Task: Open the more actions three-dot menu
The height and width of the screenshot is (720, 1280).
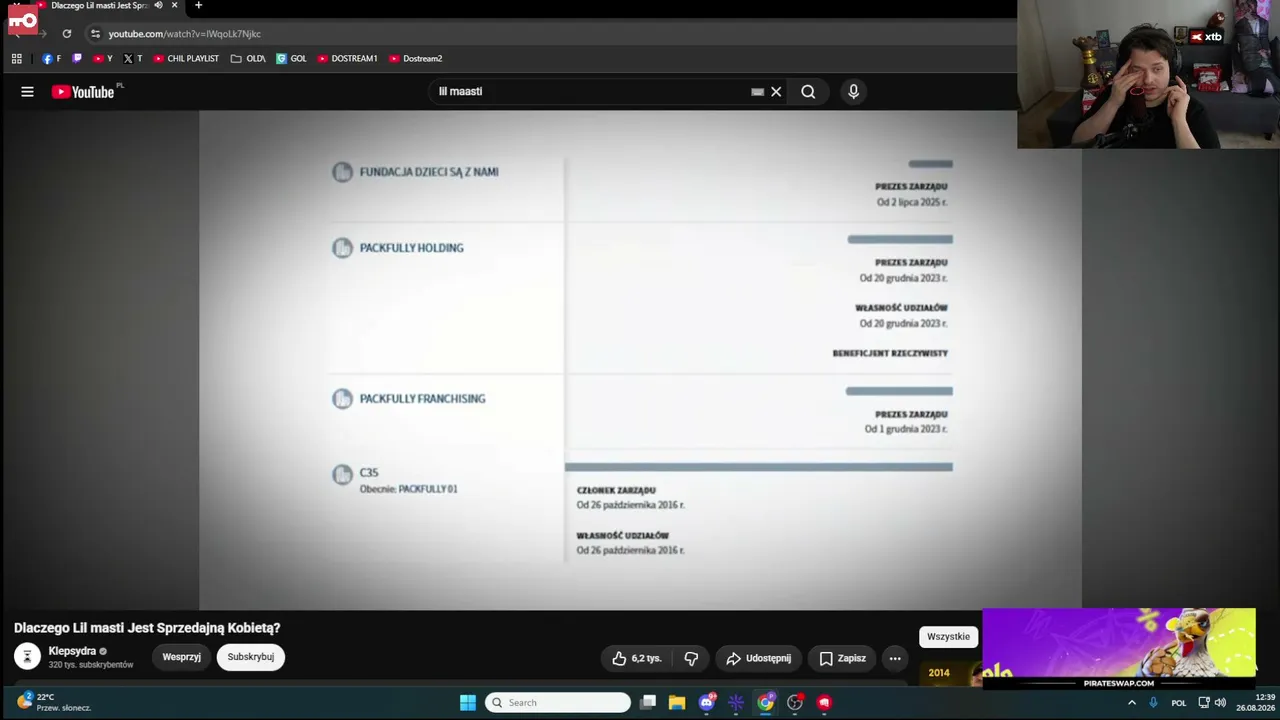Action: point(895,658)
